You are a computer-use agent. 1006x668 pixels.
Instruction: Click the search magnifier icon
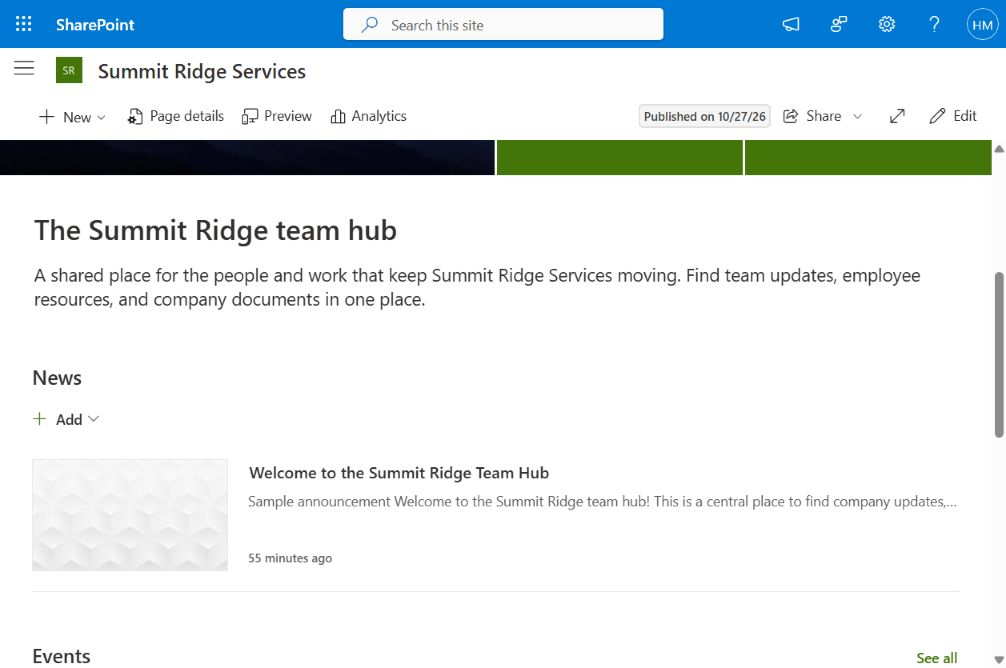pos(370,24)
